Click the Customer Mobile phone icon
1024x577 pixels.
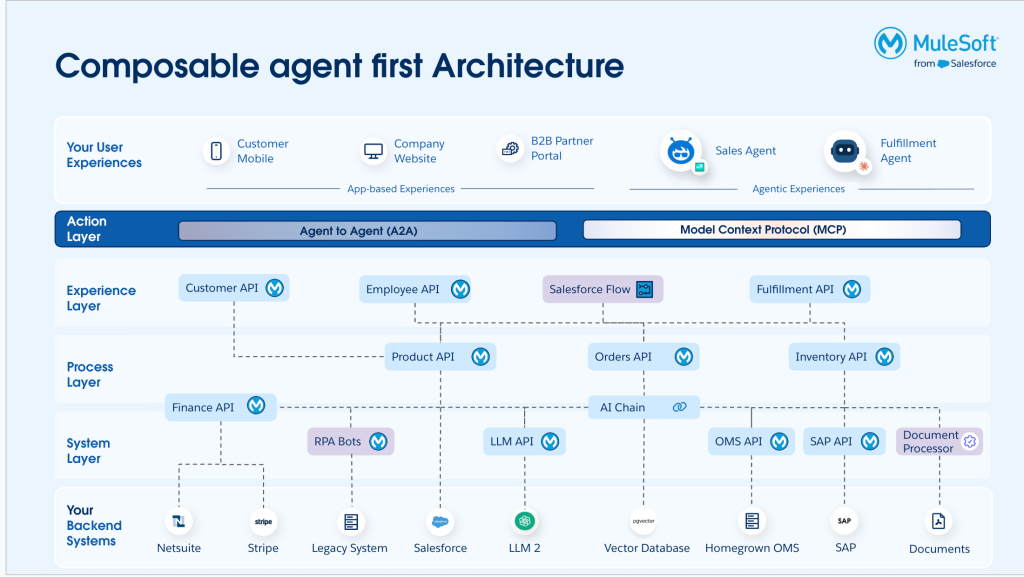216,151
